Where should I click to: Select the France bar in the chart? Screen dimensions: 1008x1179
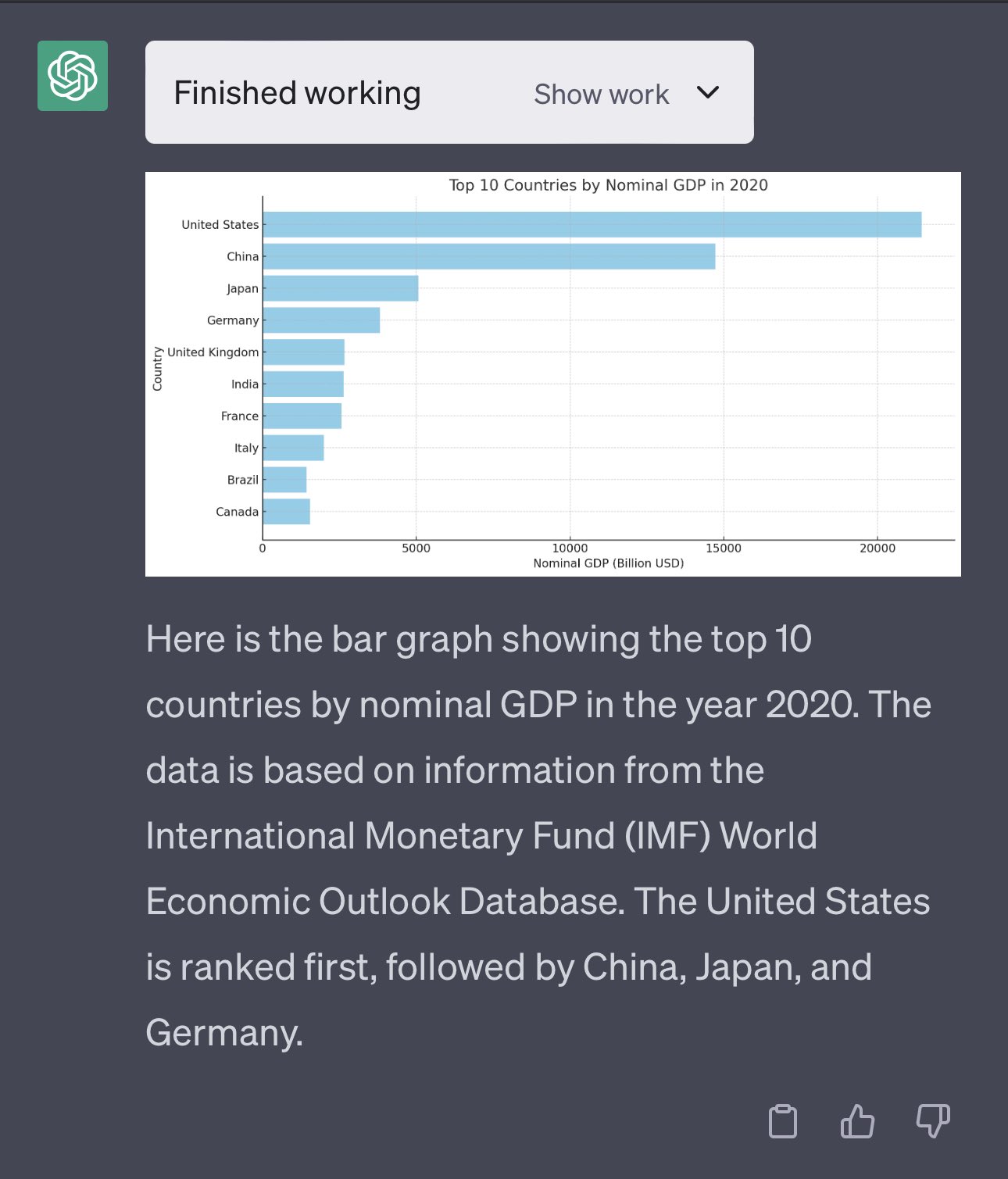click(x=302, y=416)
